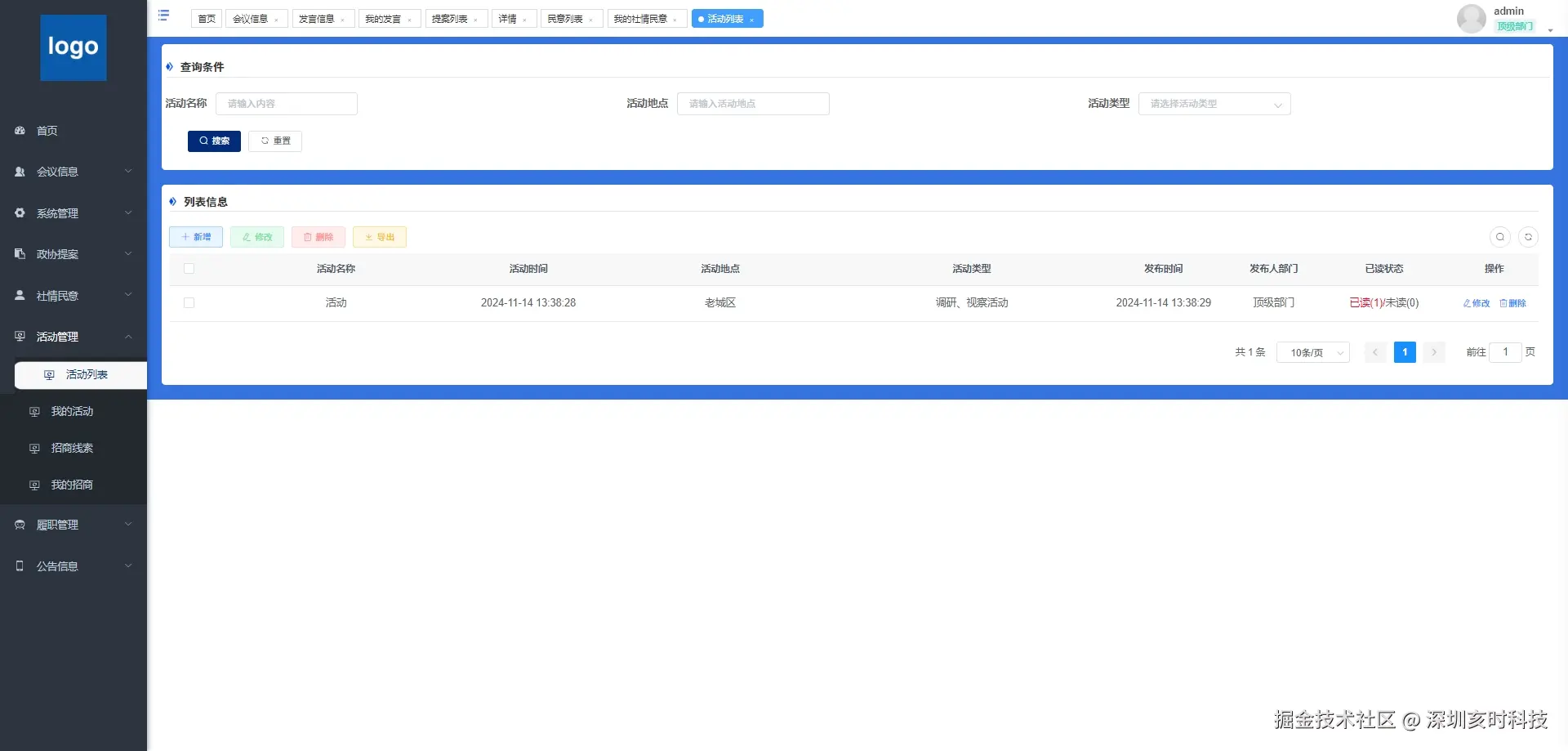1568x751 pixels.
Task: Click the 导出 button
Action: click(380, 237)
